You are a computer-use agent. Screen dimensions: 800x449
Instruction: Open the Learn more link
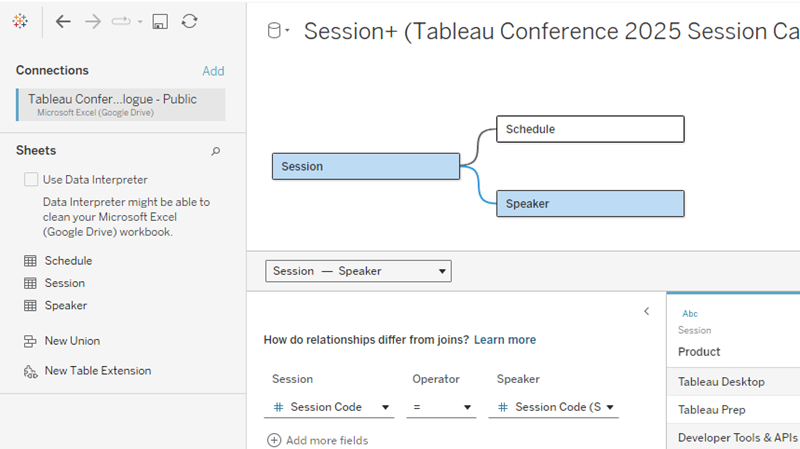(x=505, y=340)
